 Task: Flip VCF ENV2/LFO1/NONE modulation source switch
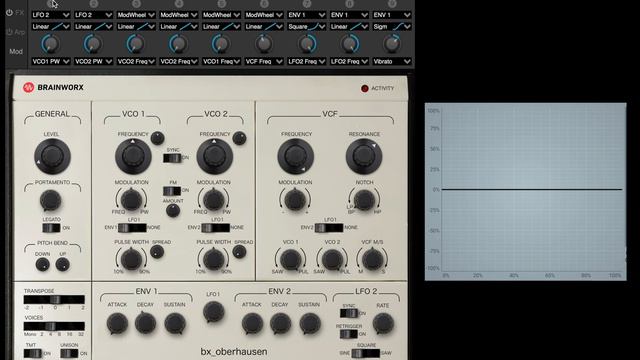(x=329, y=228)
